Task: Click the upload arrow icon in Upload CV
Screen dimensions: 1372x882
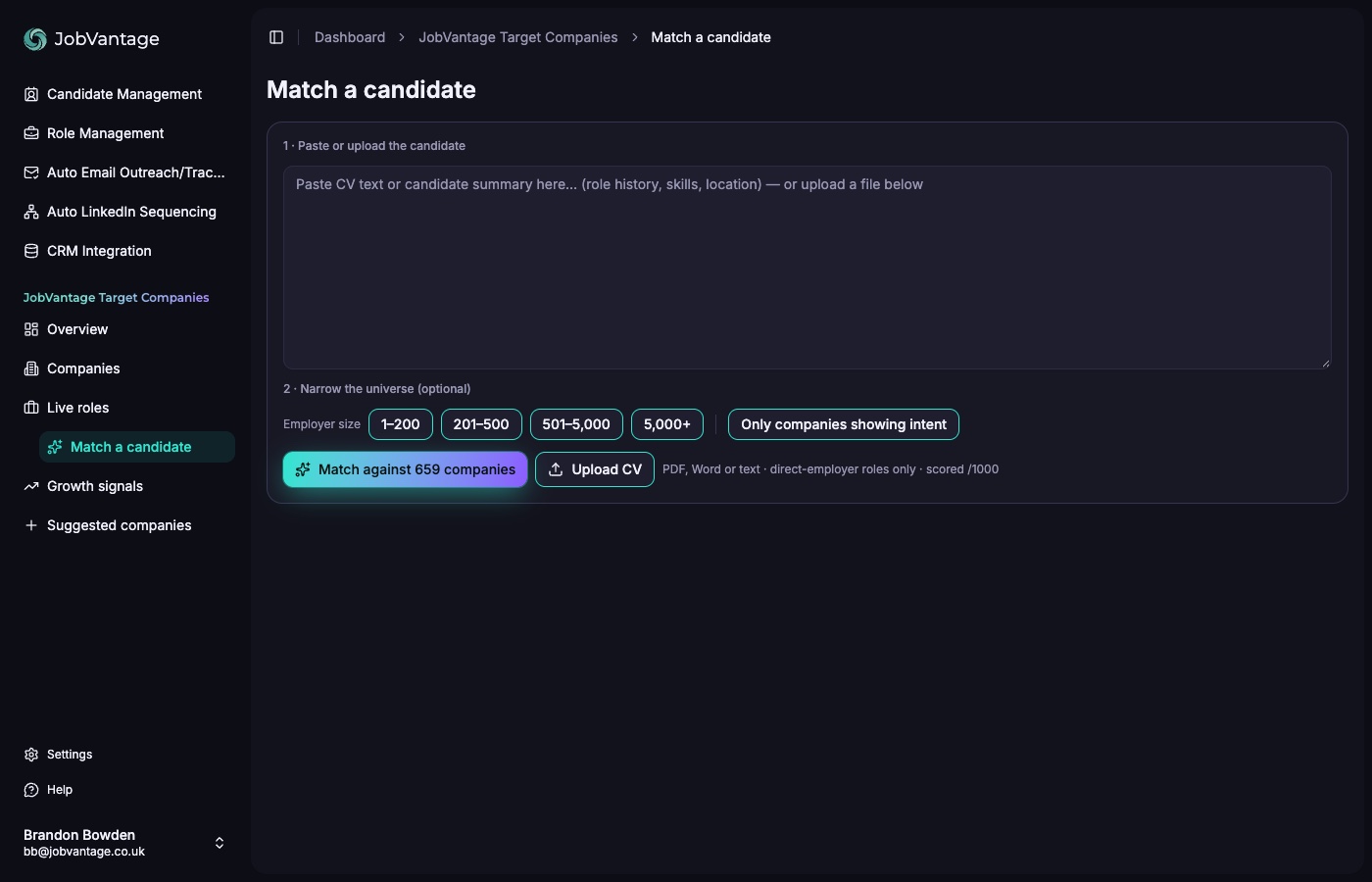Action: (556, 469)
